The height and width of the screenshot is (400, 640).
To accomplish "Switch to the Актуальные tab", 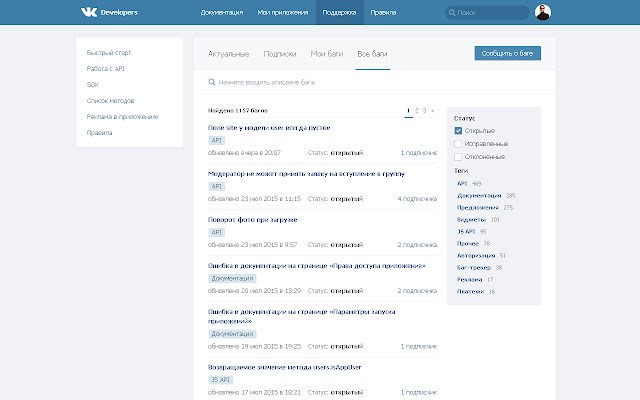I will tap(229, 54).
